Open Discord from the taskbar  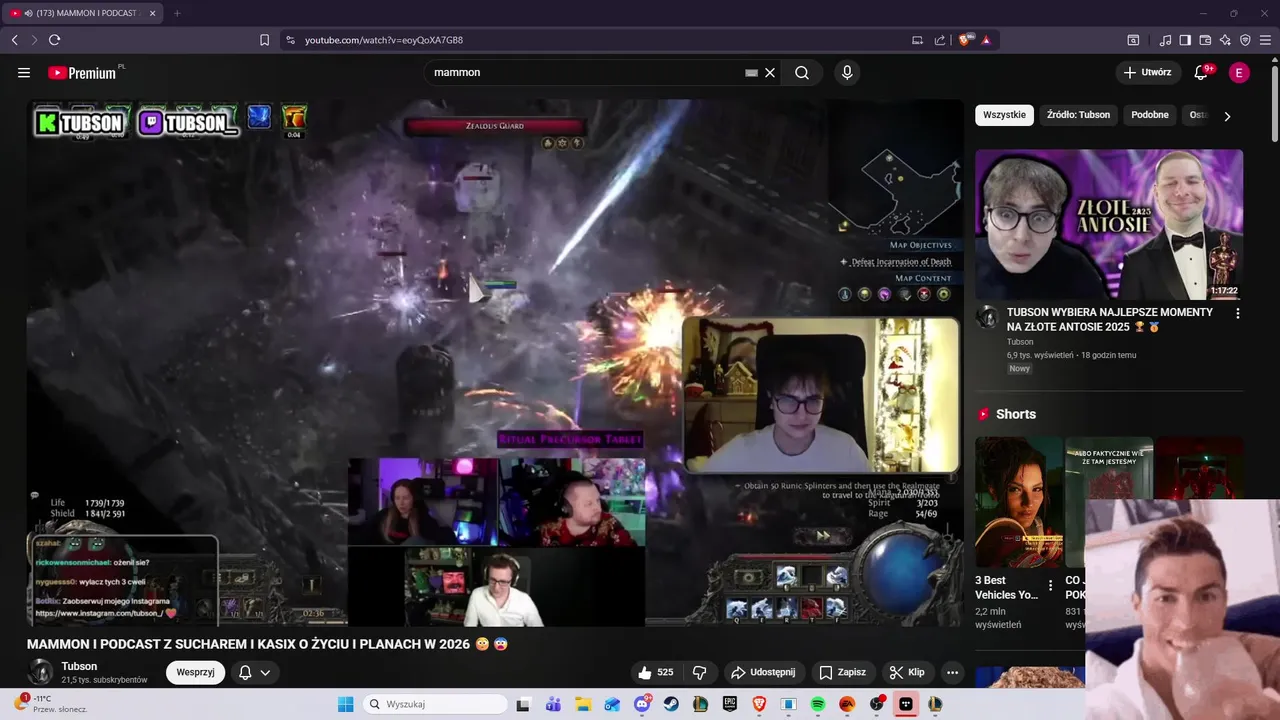(x=642, y=704)
